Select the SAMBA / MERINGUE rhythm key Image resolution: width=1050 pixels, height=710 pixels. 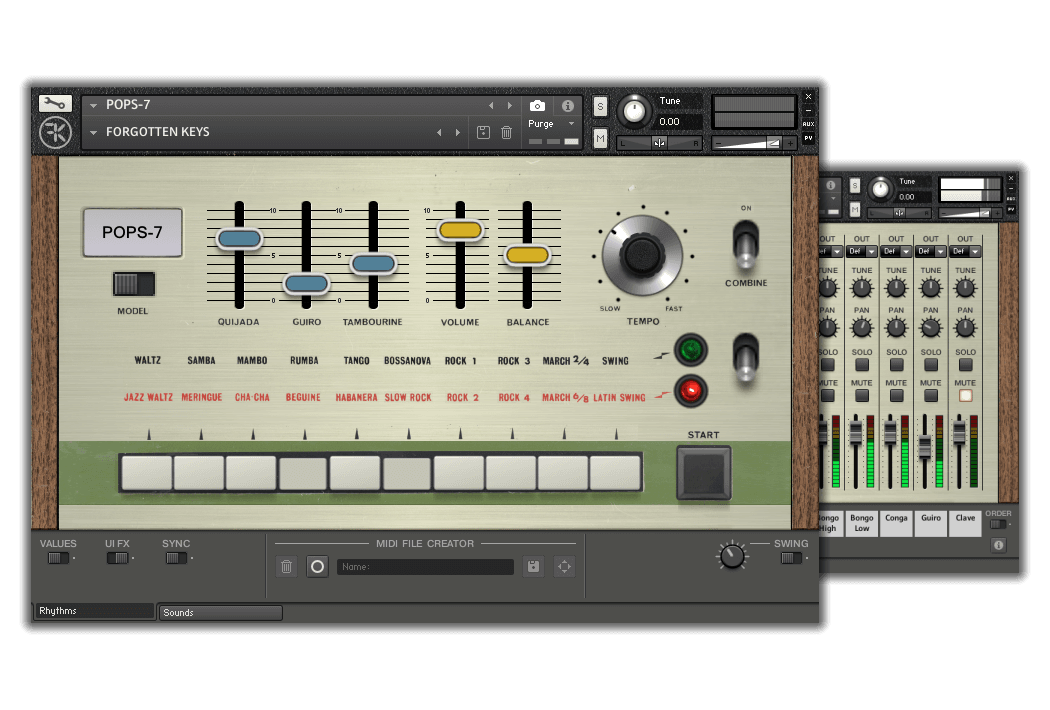pos(199,472)
